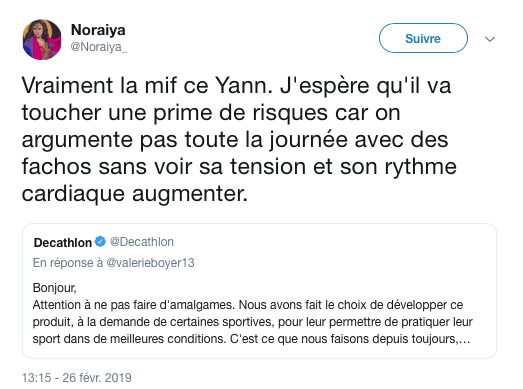
Task: Visit the @Decathlon handle in quoted tweet
Action: [142, 242]
